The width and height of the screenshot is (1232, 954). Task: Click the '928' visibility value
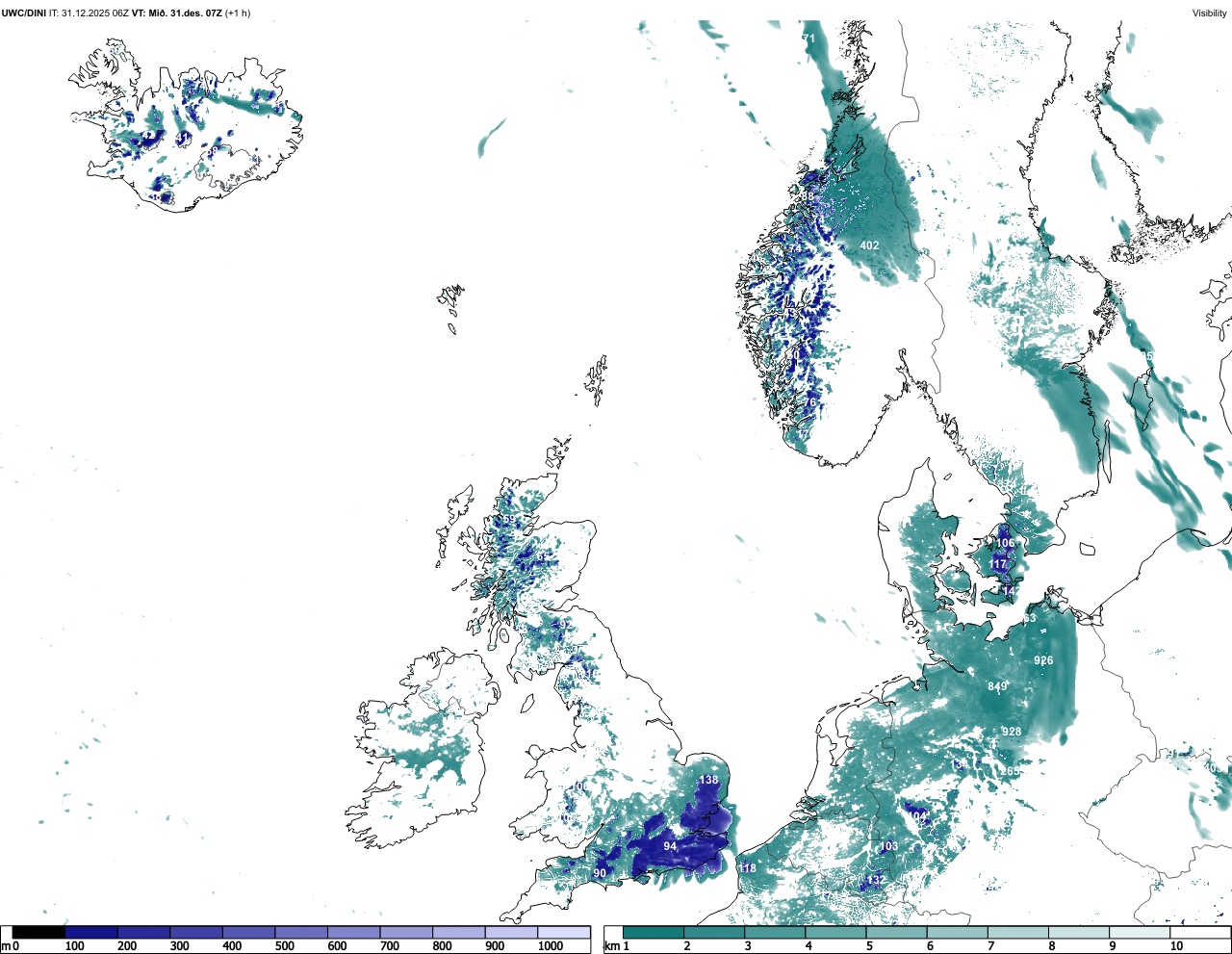1012,732
